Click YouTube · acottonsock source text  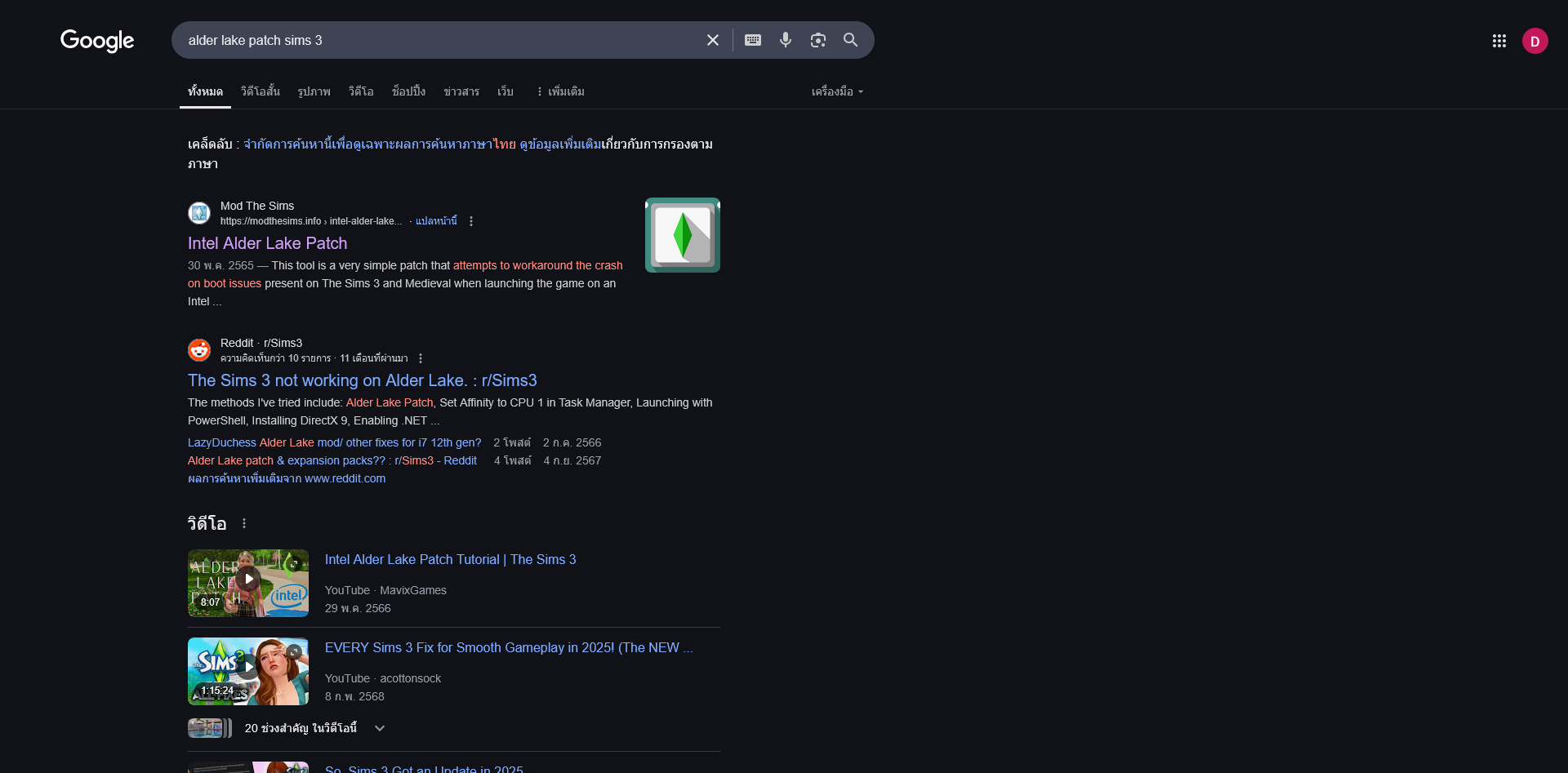(383, 678)
